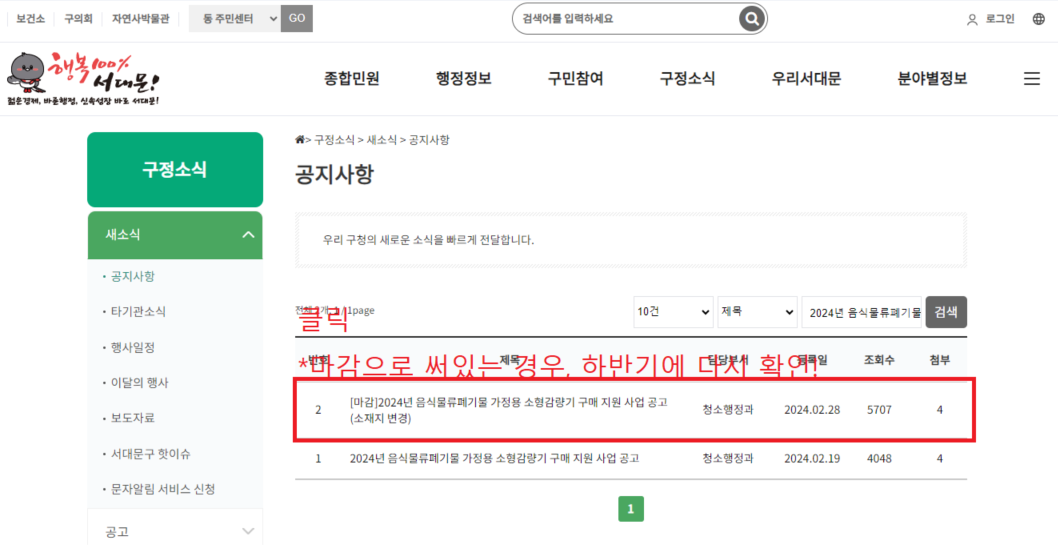Select 보도자료 in the sidebar
This screenshot has width=1058, height=547.
pyautogui.click(x=133, y=418)
